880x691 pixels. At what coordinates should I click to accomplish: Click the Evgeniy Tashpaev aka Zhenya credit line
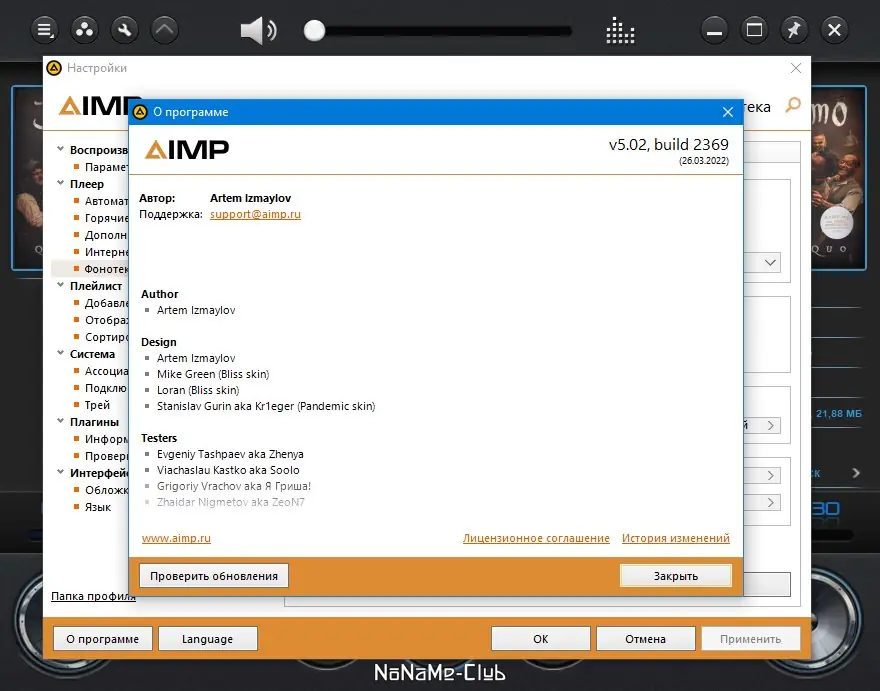(230, 454)
